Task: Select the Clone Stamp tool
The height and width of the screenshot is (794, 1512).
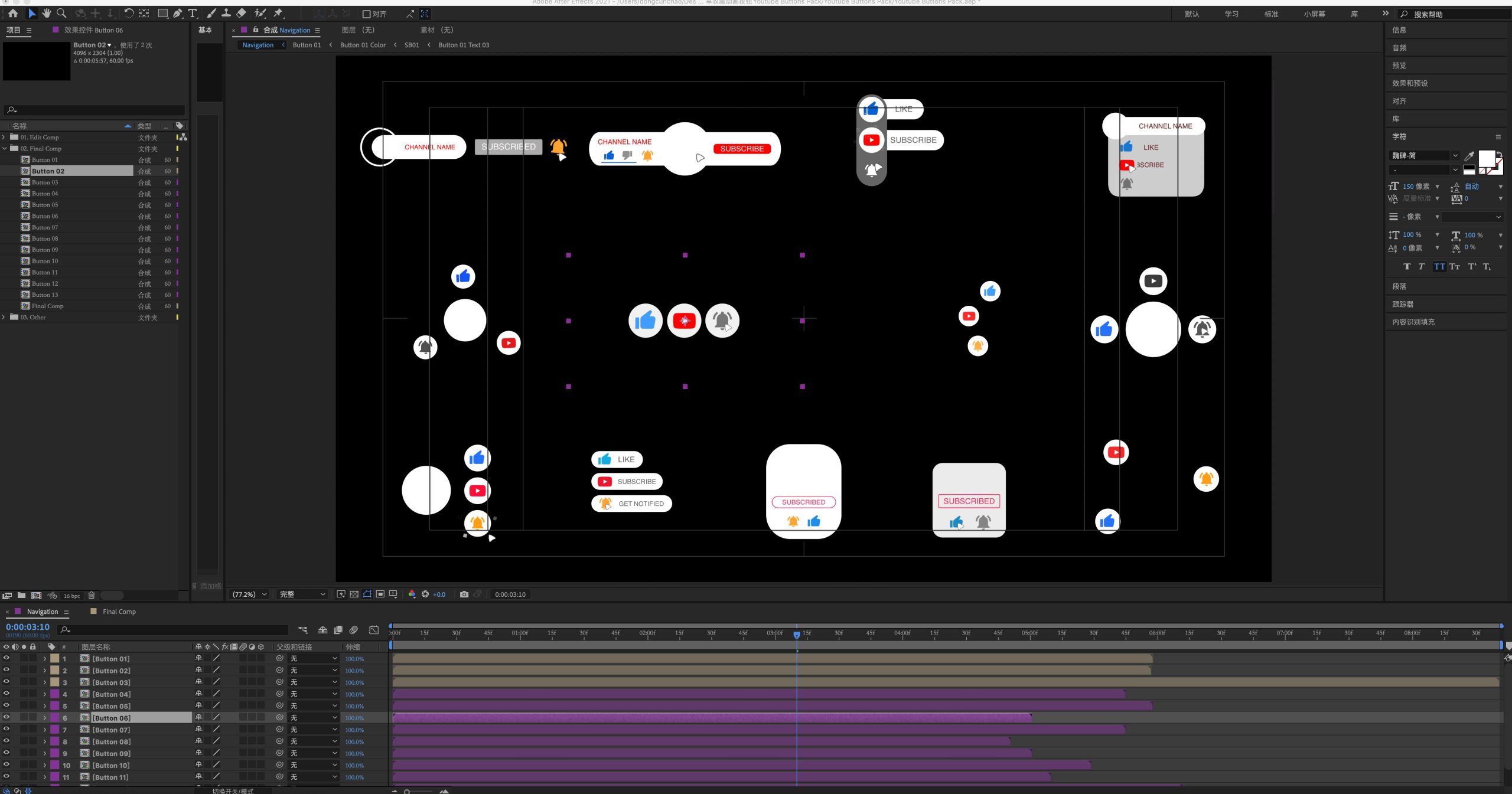Action: (x=226, y=13)
